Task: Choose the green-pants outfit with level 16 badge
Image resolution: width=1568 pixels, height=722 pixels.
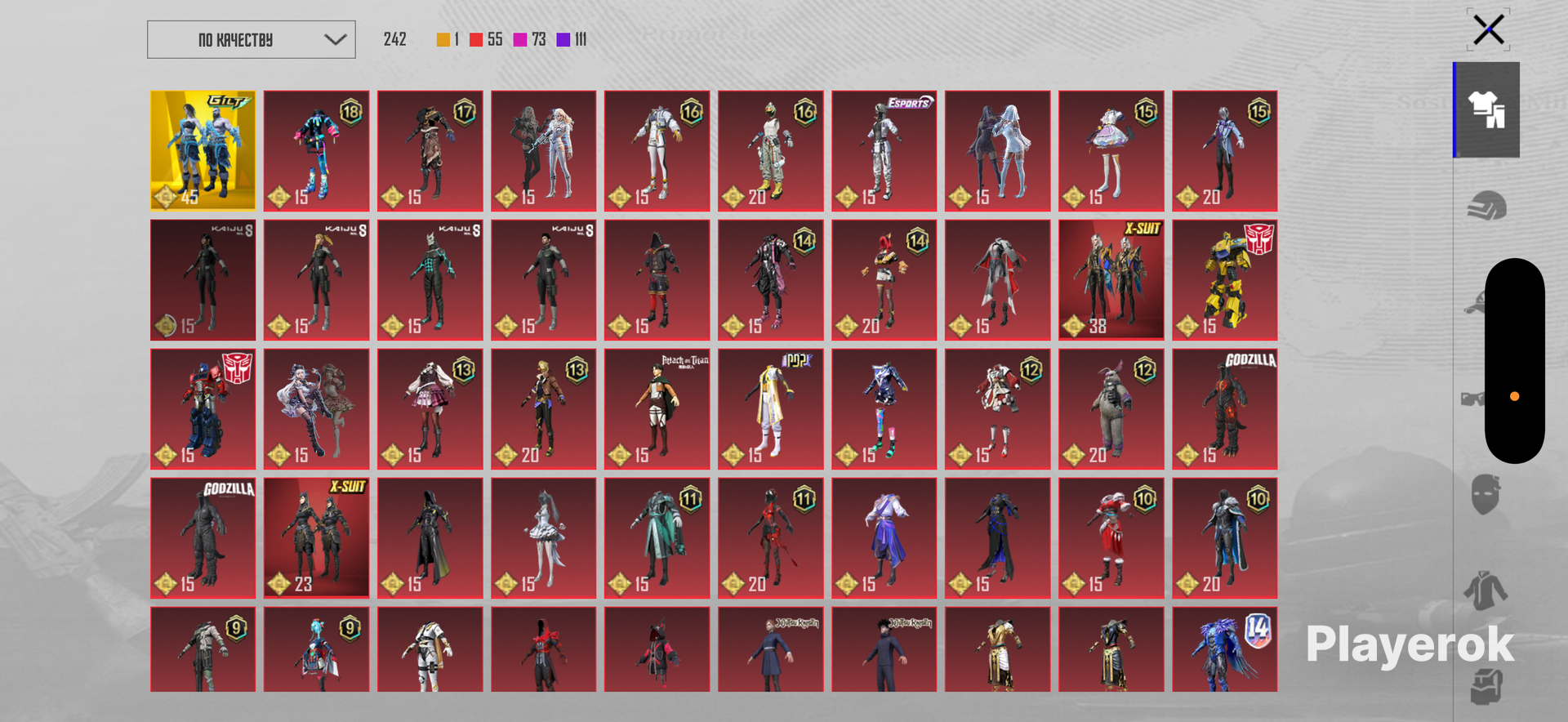Action: click(x=770, y=151)
